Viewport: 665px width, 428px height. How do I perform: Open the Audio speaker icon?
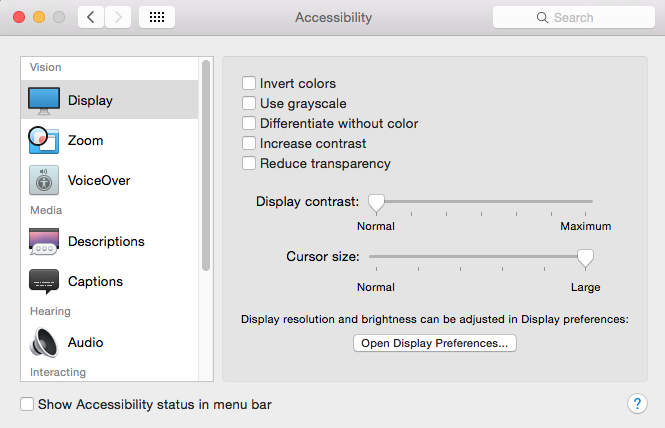click(44, 342)
